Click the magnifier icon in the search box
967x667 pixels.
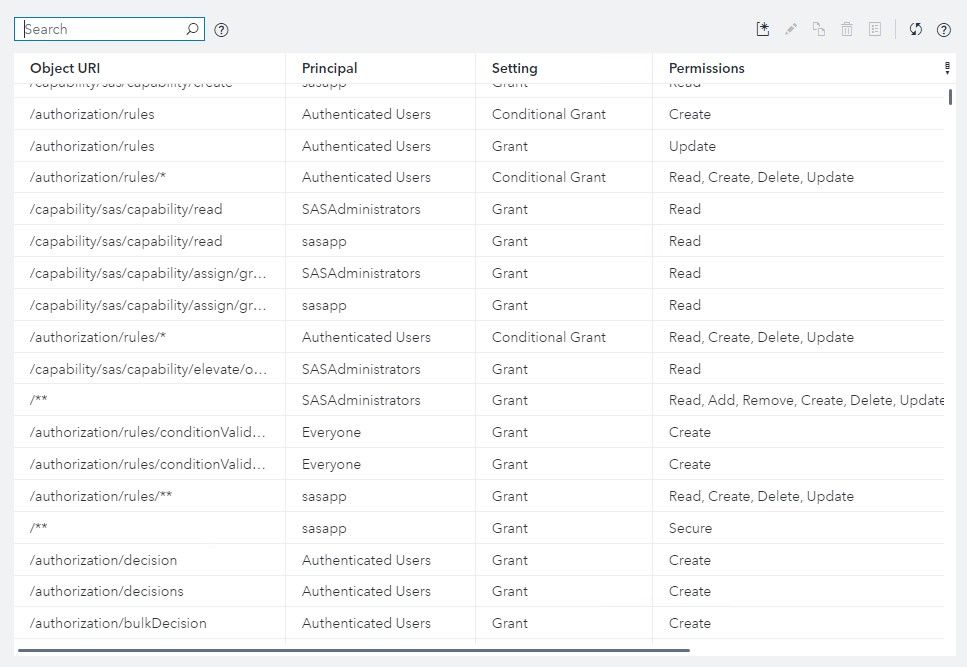pyautogui.click(x=190, y=29)
